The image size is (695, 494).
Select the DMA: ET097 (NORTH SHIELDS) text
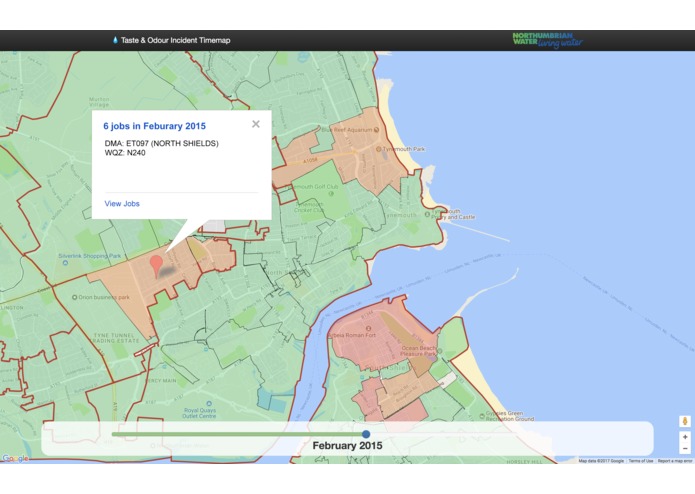coord(161,143)
